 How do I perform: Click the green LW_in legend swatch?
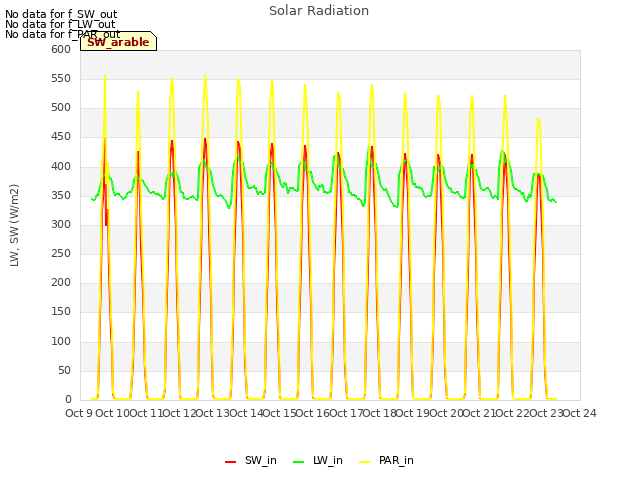click(299, 462)
